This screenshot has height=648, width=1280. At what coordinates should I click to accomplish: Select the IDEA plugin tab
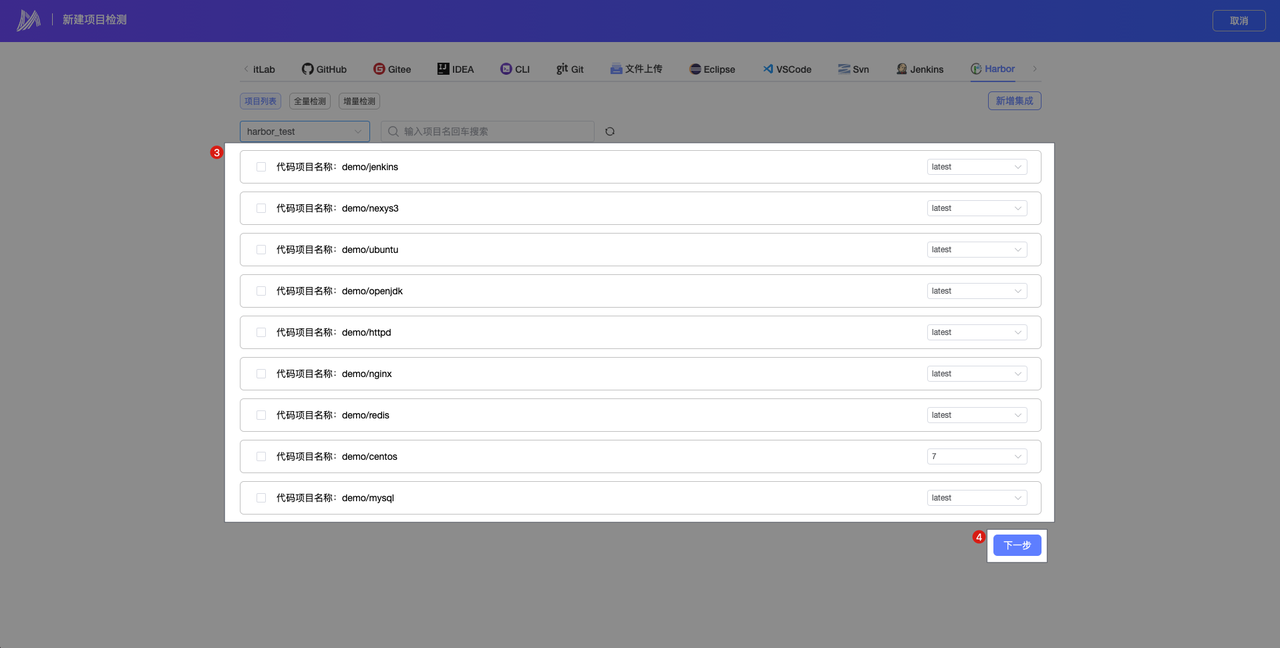[x=455, y=69]
